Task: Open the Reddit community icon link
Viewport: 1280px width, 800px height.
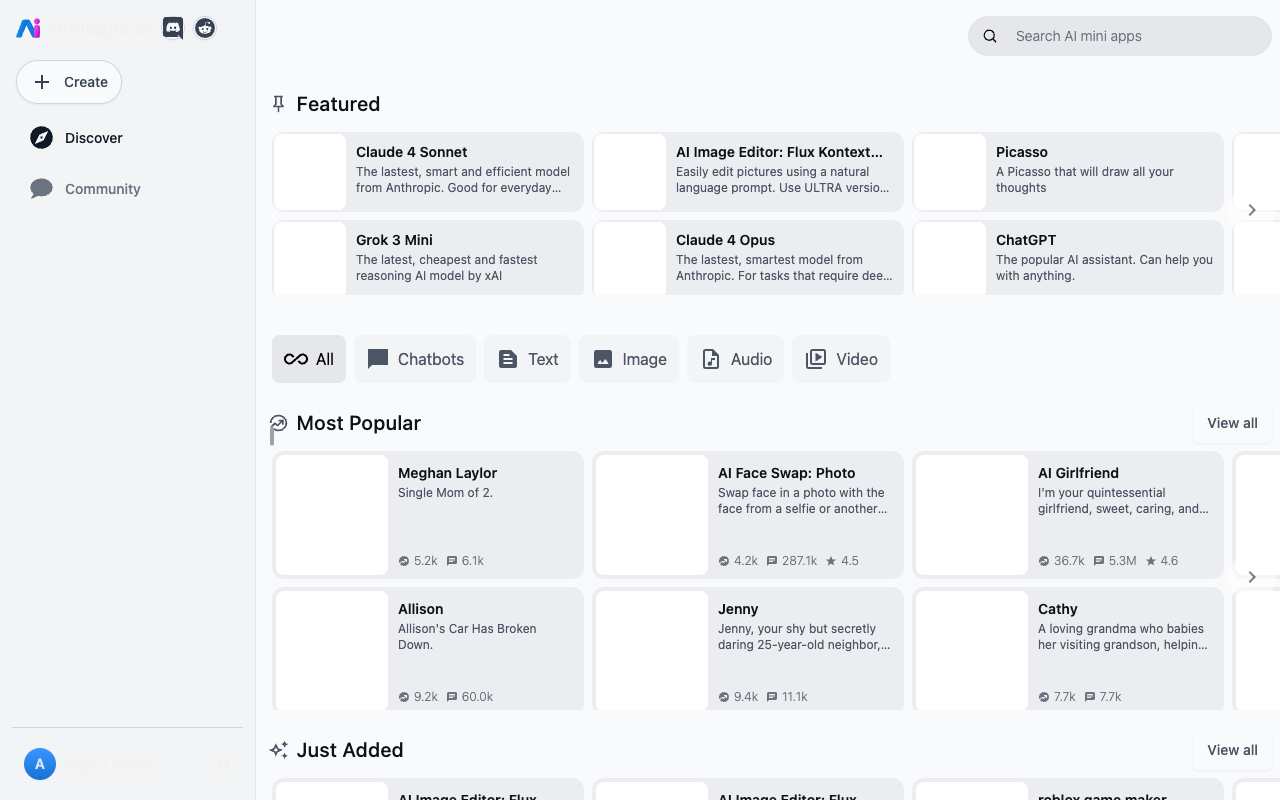Action: tap(205, 28)
